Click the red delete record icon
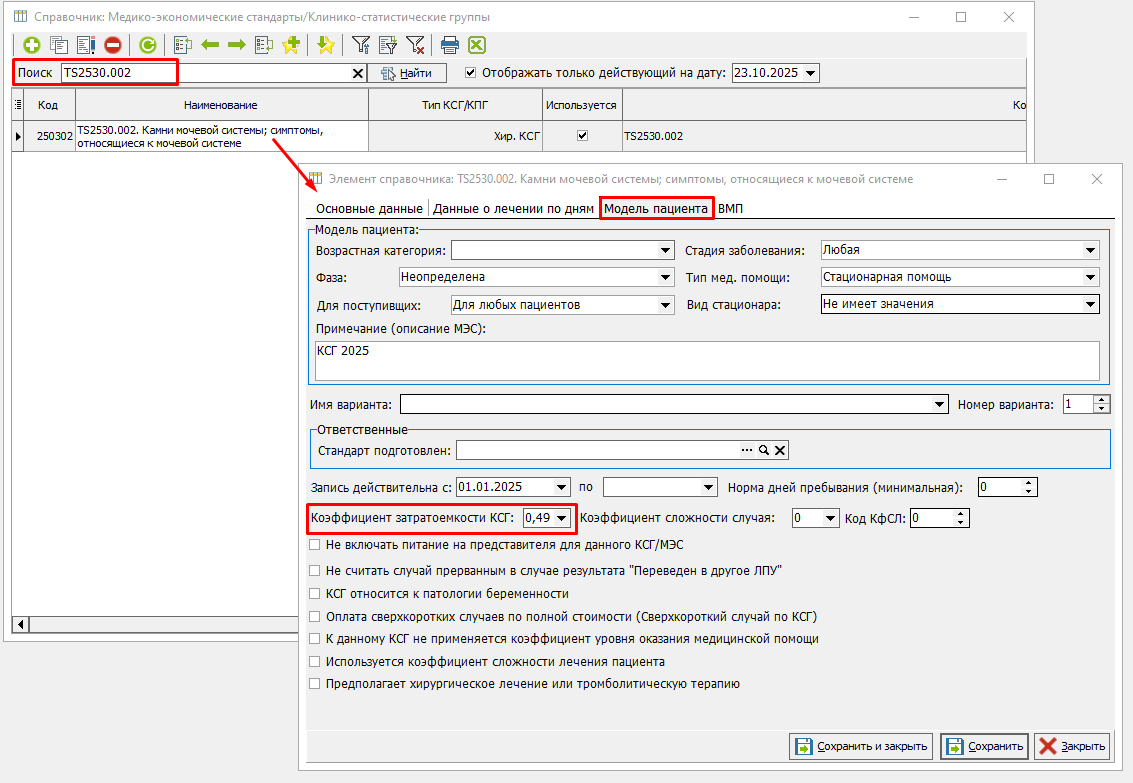Image resolution: width=1133 pixels, height=783 pixels. click(112, 45)
